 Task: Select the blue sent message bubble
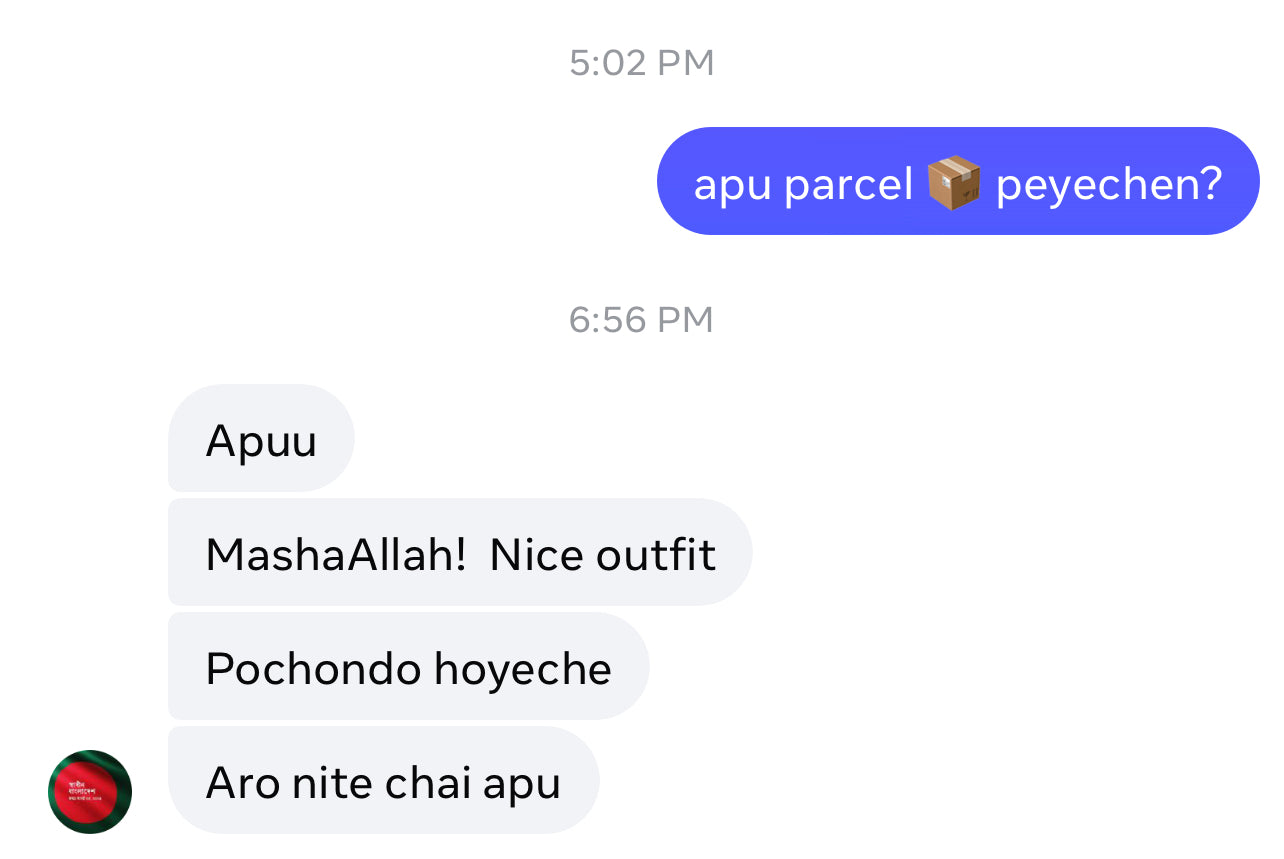coord(957,181)
